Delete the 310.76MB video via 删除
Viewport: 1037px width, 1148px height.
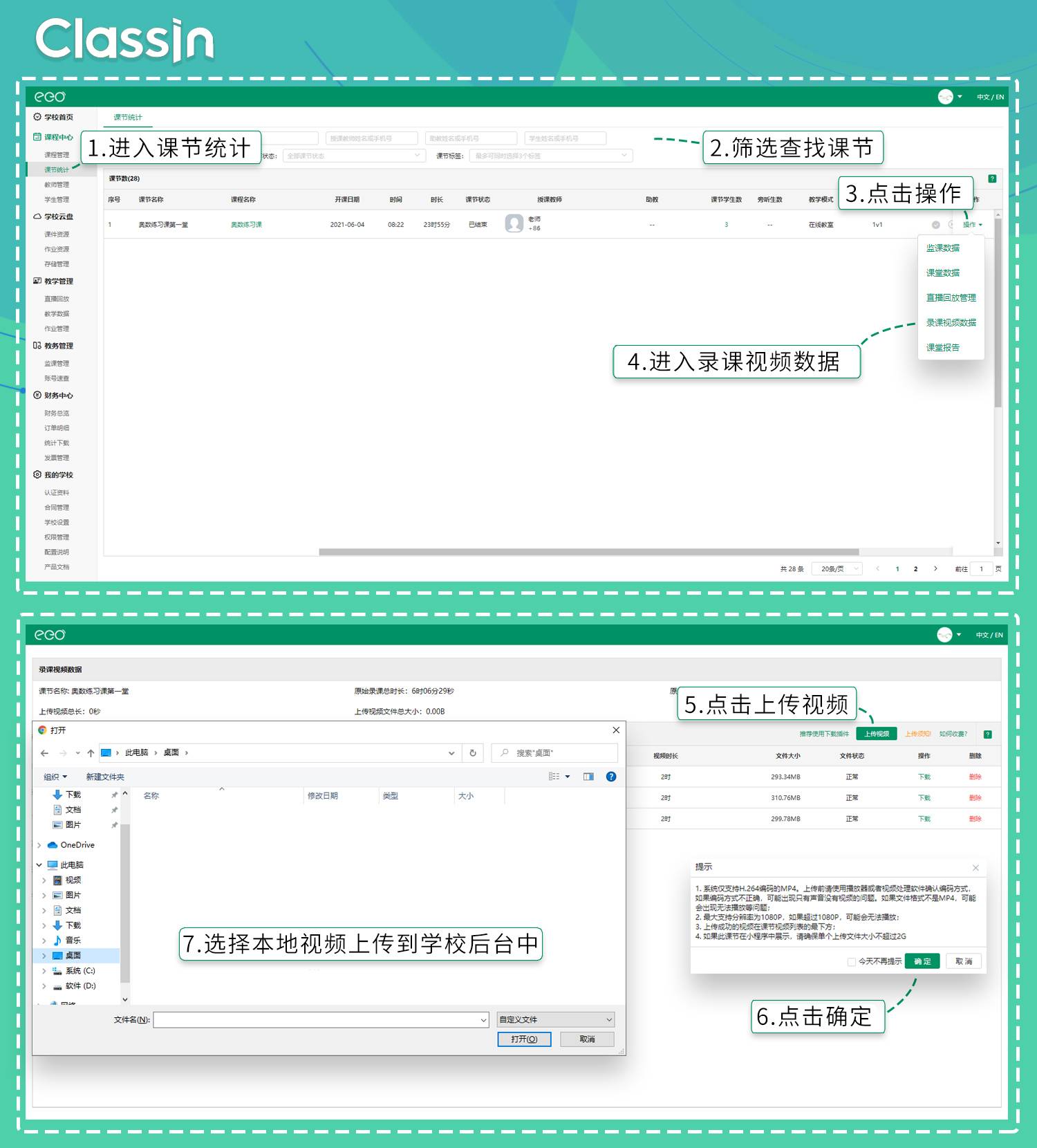(x=975, y=797)
